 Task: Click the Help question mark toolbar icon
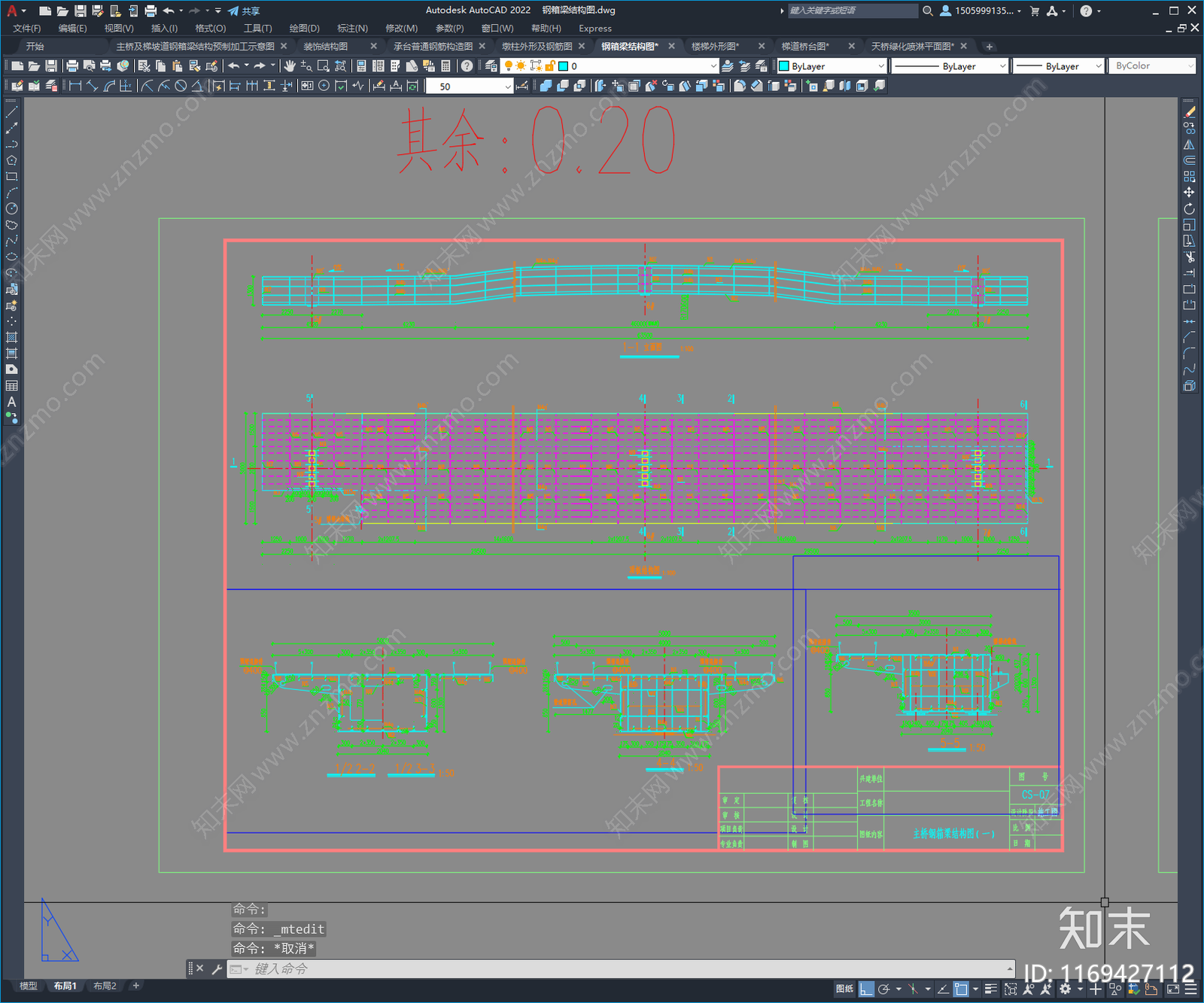coord(467,66)
